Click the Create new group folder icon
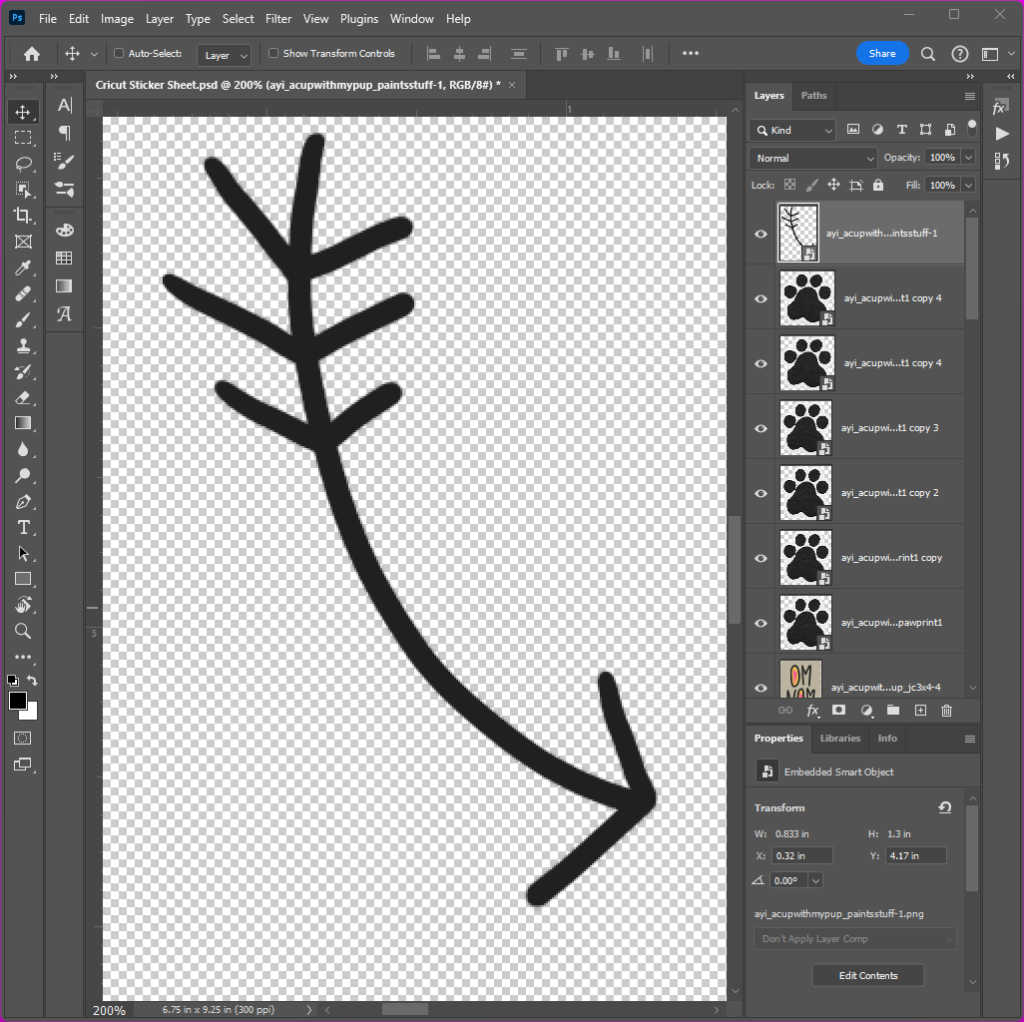1024x1022 pixels. [893, 710]
